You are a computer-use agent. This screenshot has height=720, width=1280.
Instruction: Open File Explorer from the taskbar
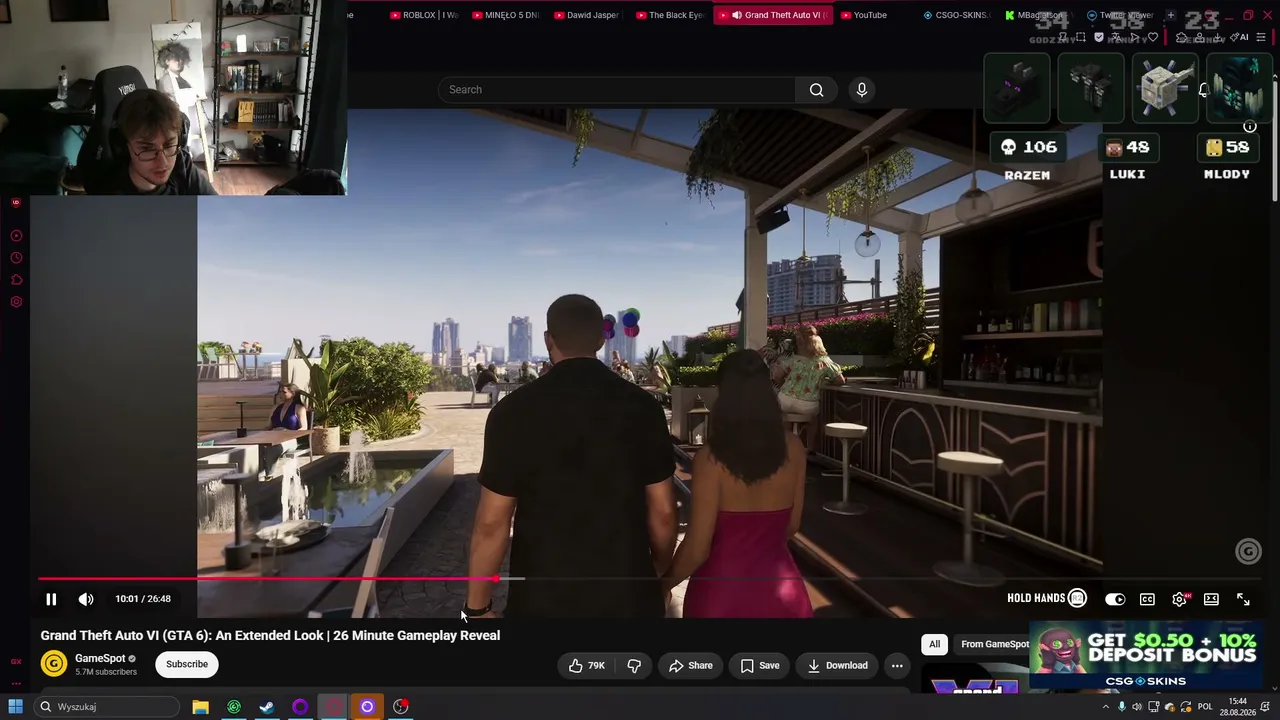[200, 707]
